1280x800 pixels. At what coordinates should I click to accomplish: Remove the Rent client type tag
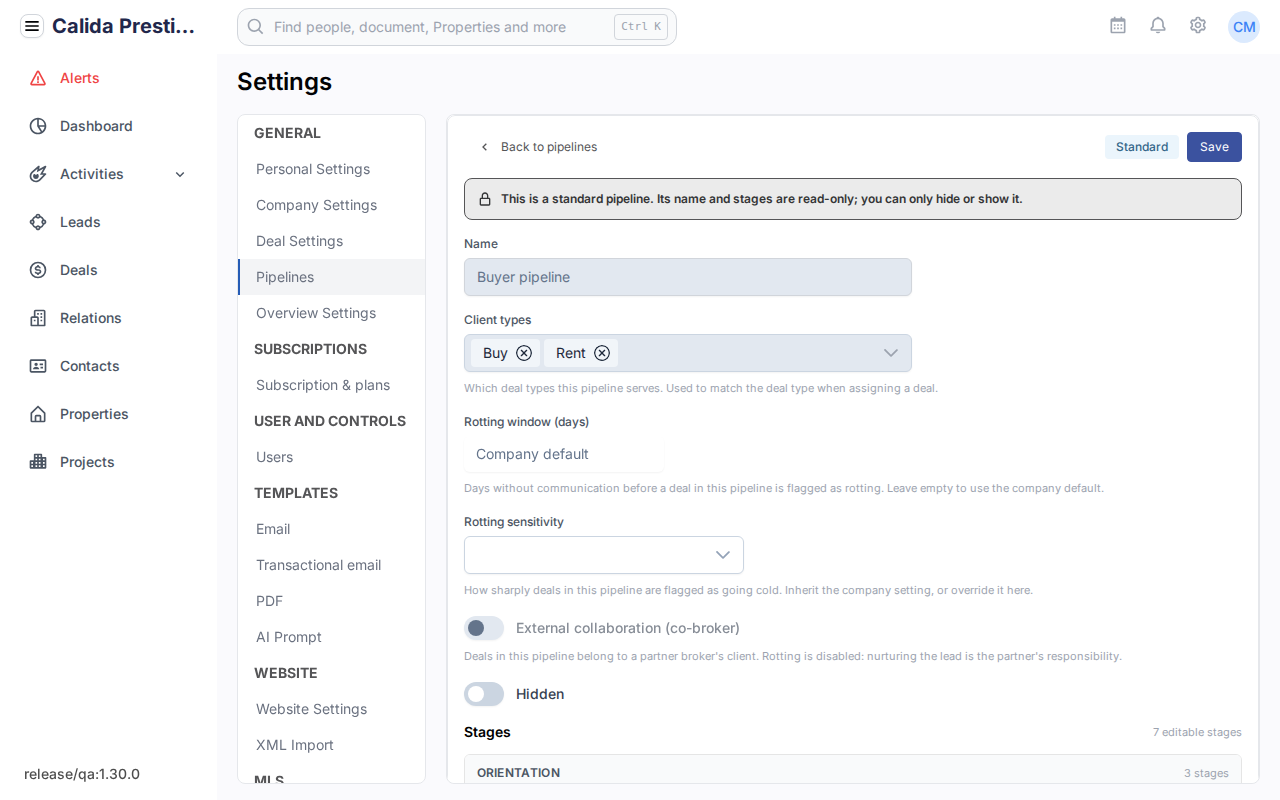[x=602, y=353]
